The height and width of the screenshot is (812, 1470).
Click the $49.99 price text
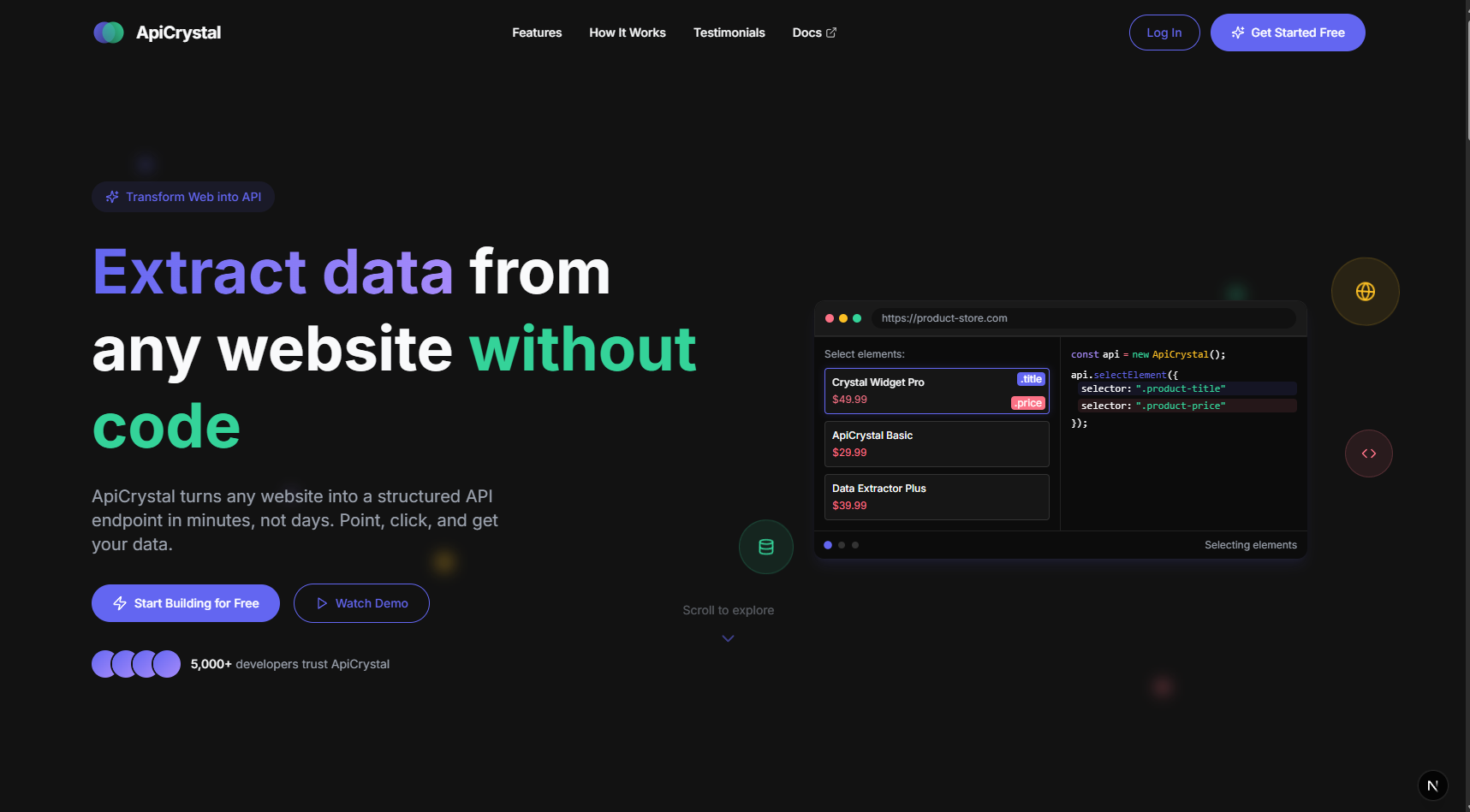point(849,400)
